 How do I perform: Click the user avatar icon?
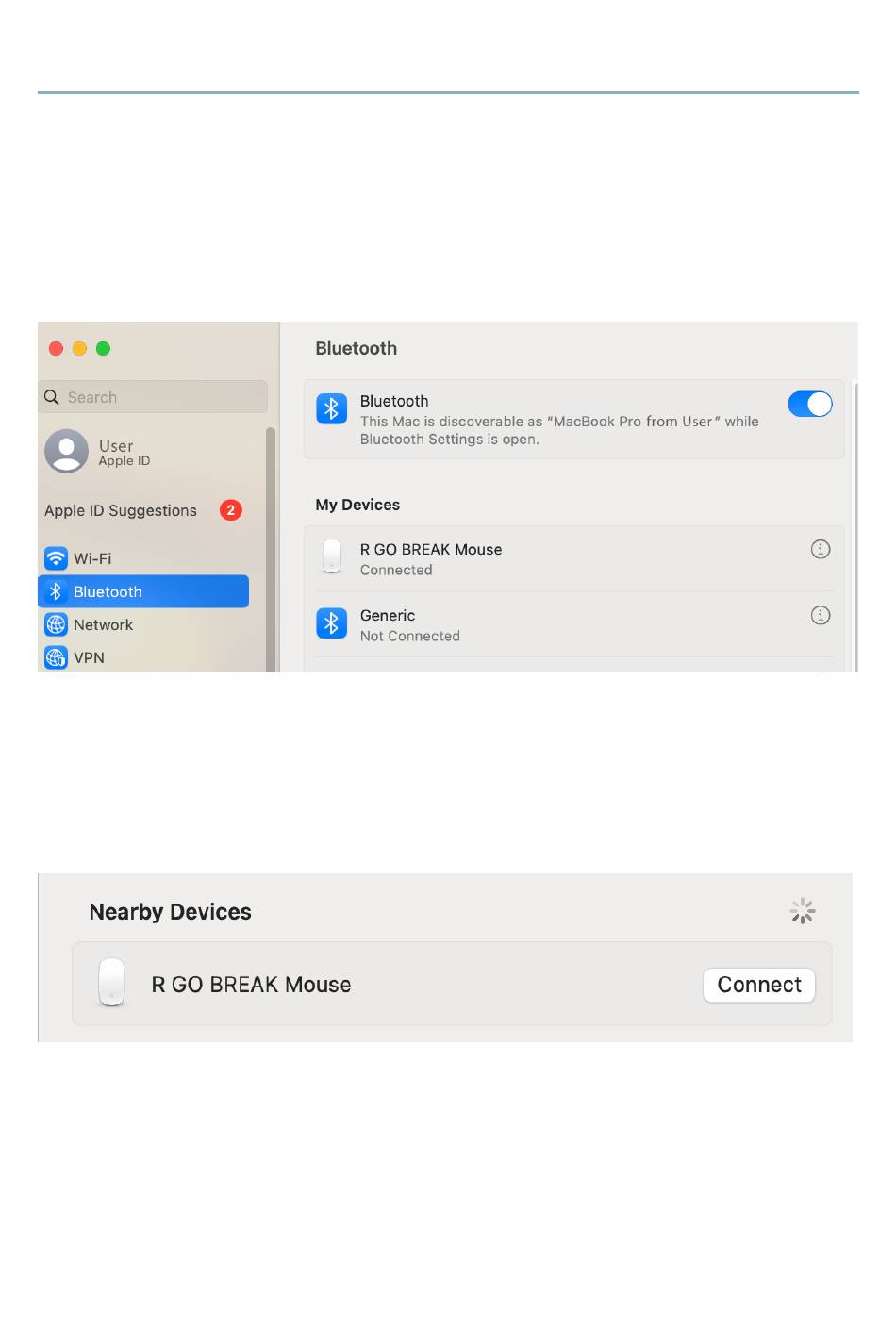[x=66, y=451]
